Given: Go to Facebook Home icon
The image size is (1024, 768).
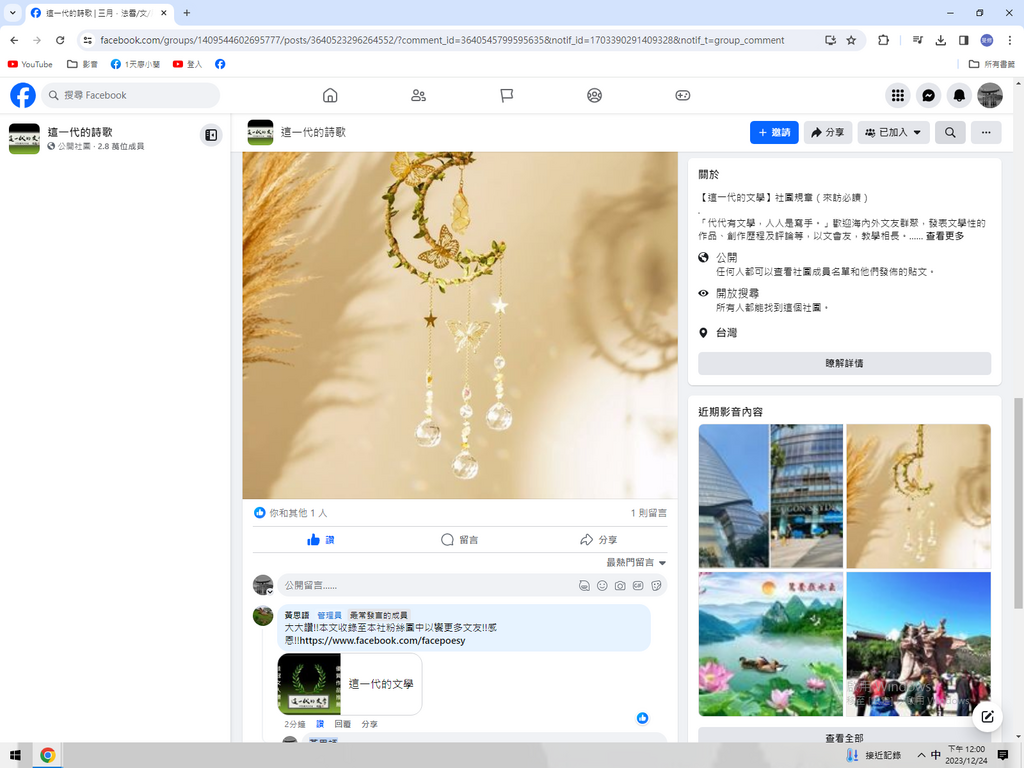Looking at the screenshot, I should 330,95.
